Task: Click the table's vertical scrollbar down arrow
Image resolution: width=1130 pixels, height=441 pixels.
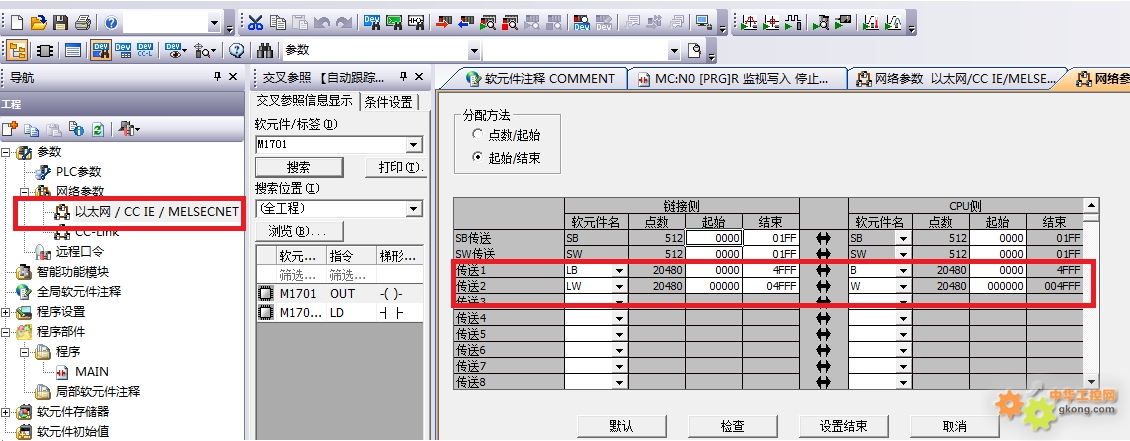Action: [x=1091, y=382]
